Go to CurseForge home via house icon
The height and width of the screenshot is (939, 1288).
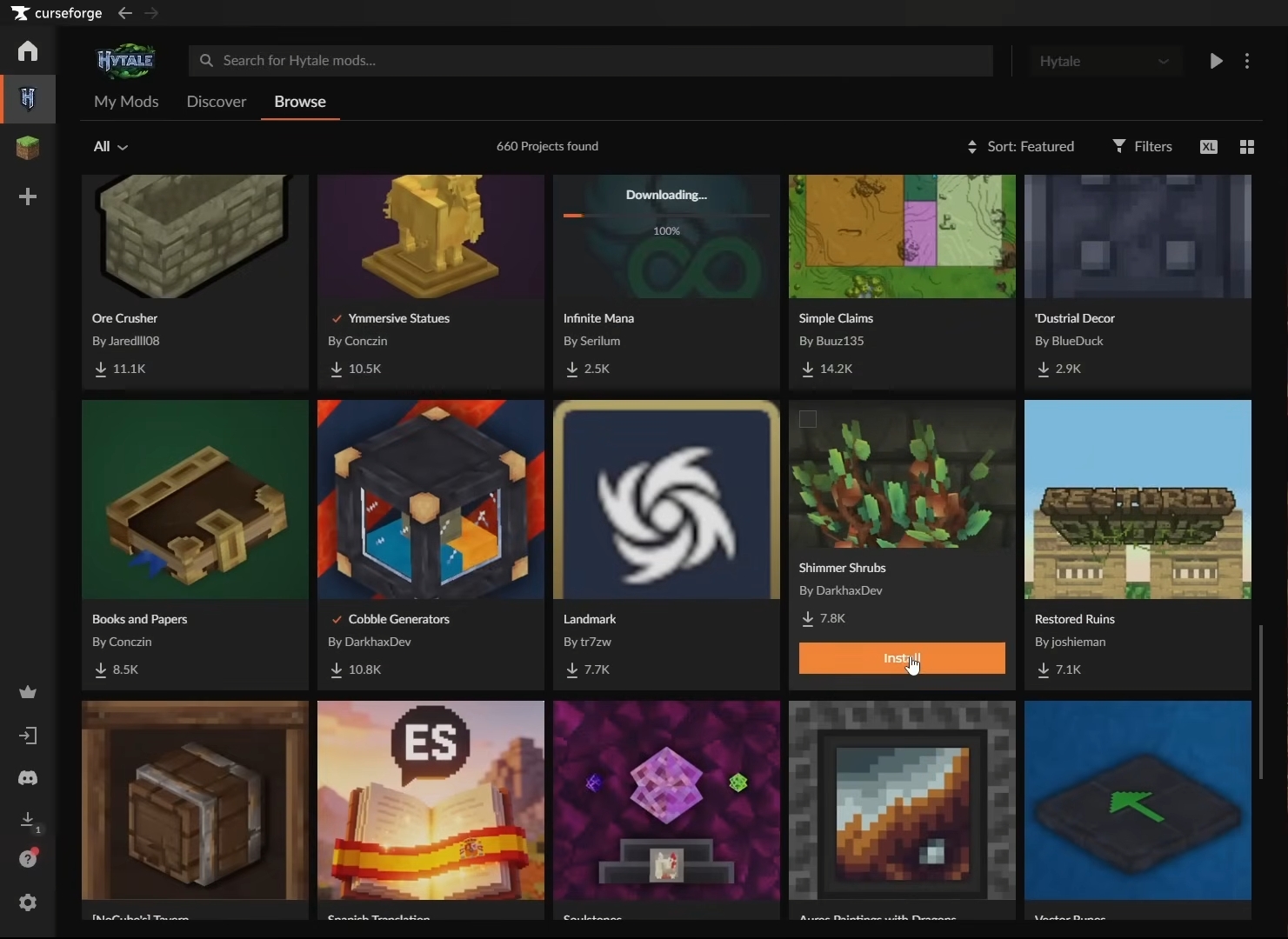(28, 51)
